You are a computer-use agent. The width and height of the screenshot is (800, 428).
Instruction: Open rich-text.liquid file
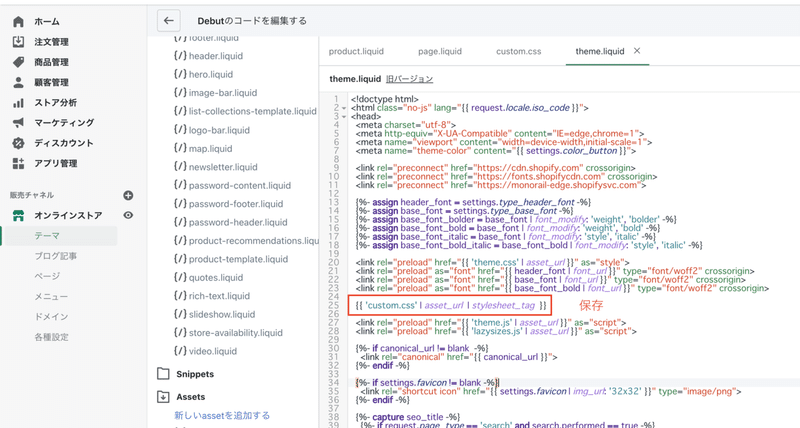(219, 295)
